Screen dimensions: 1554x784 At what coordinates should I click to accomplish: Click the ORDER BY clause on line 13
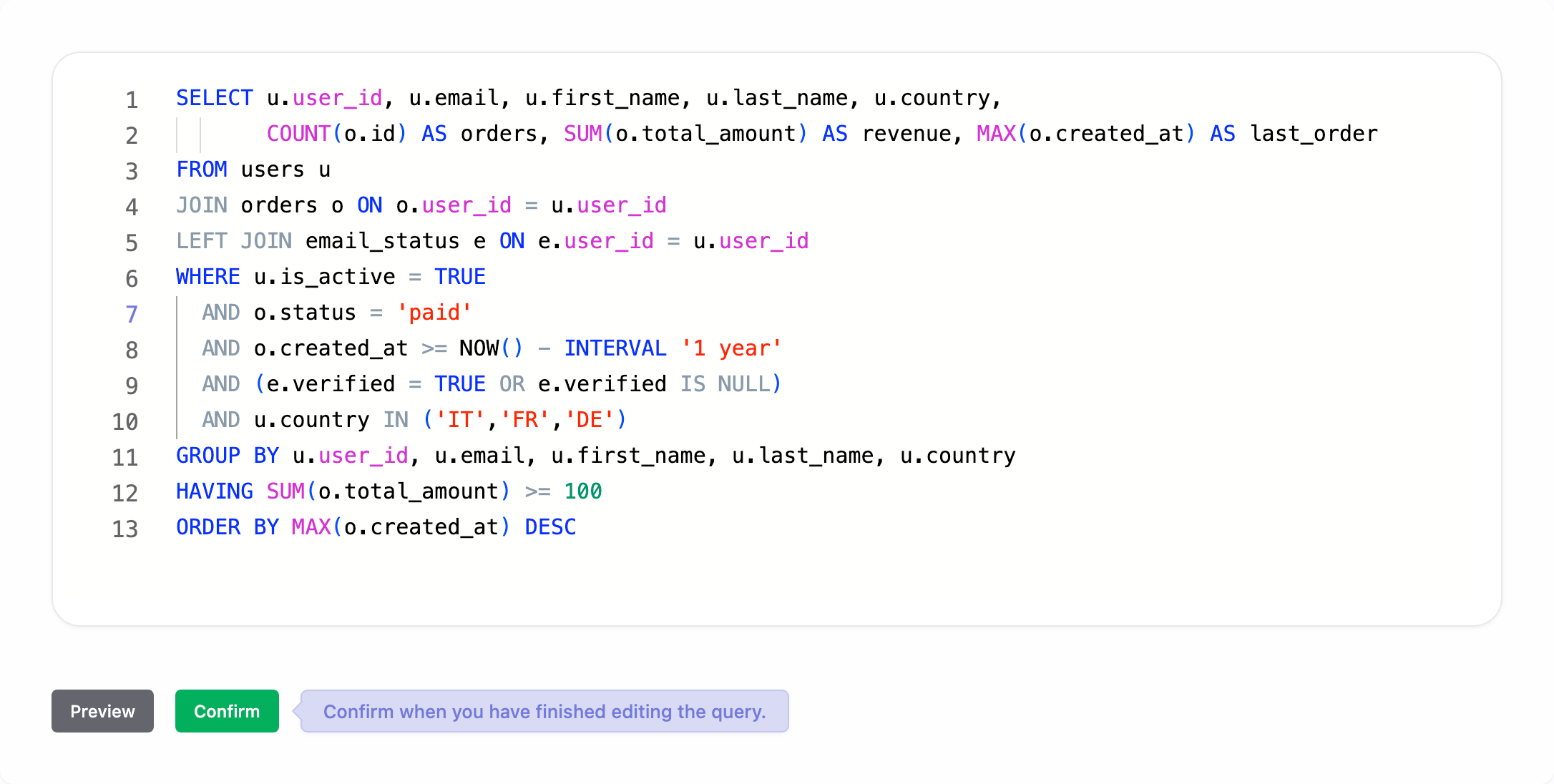(x=227, y=527)
